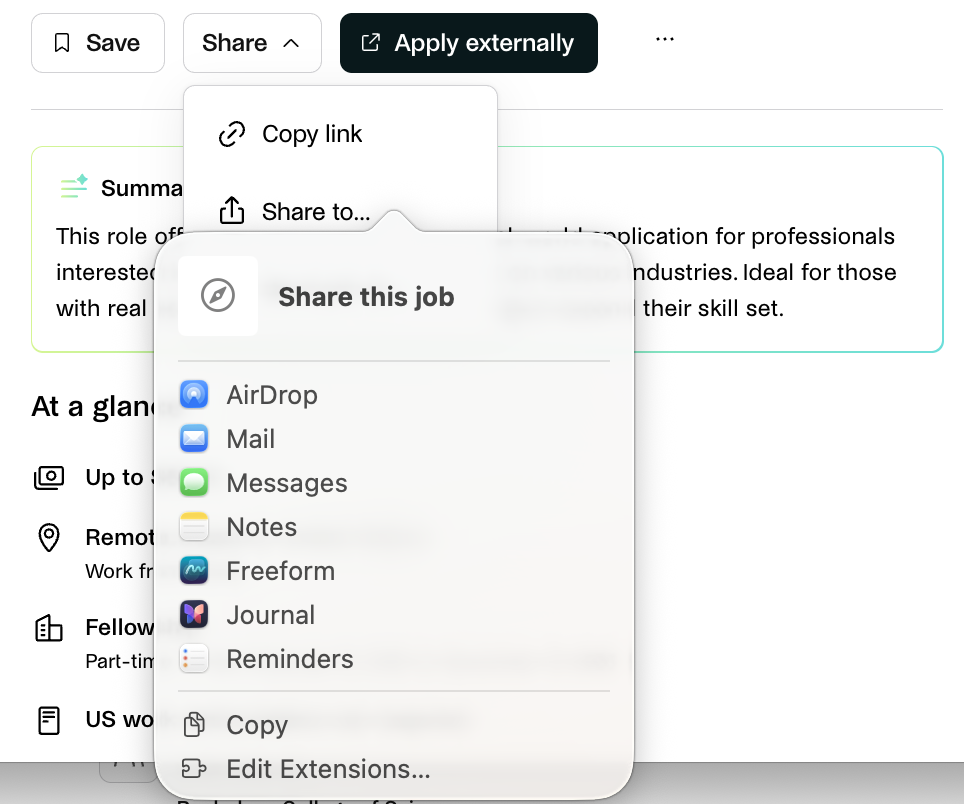Share via AirDrop

[x=393, y=395]
